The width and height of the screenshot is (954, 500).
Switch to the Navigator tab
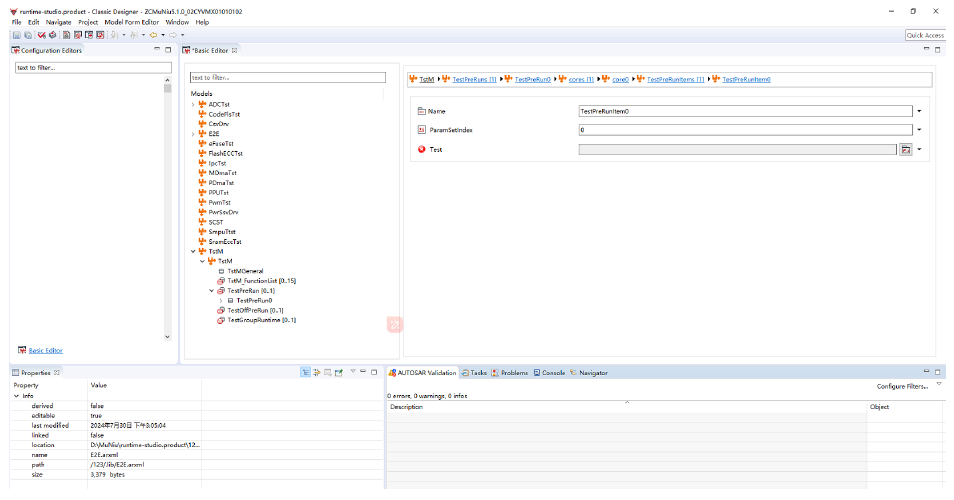pos(589,373)
